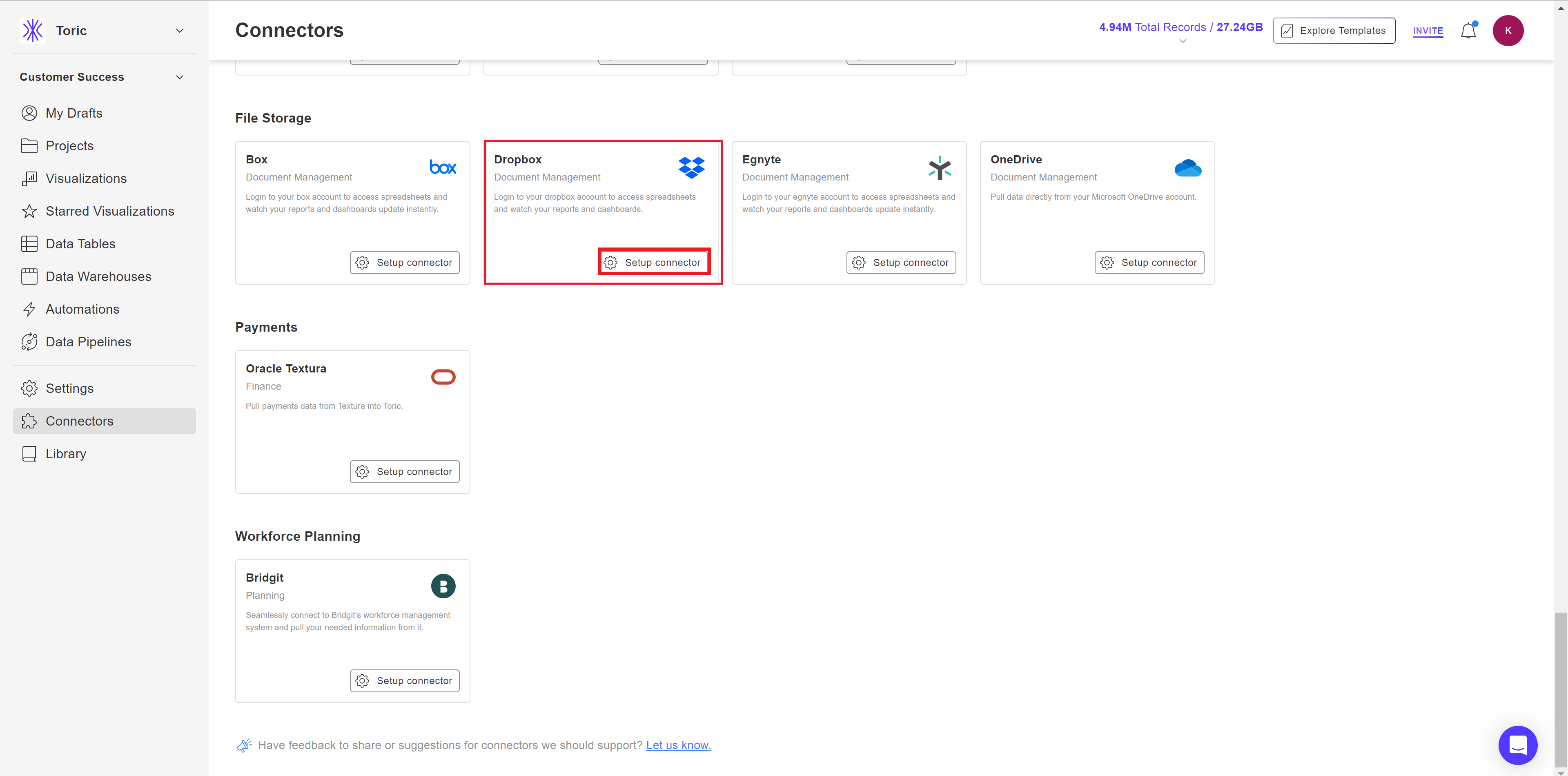
Task: Click the Automations lightning bolt icon
Action: (29, 309)
